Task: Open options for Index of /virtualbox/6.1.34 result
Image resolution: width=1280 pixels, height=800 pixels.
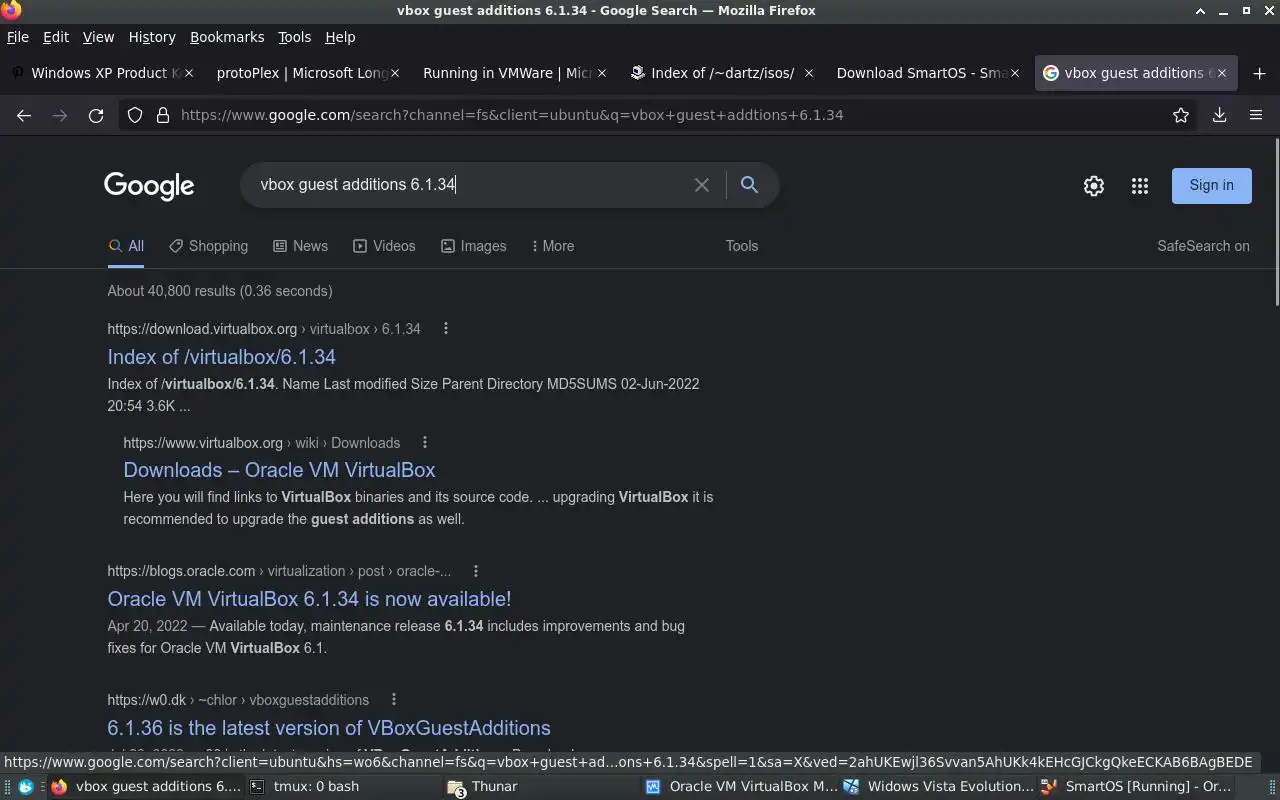Action: (446, 329)
